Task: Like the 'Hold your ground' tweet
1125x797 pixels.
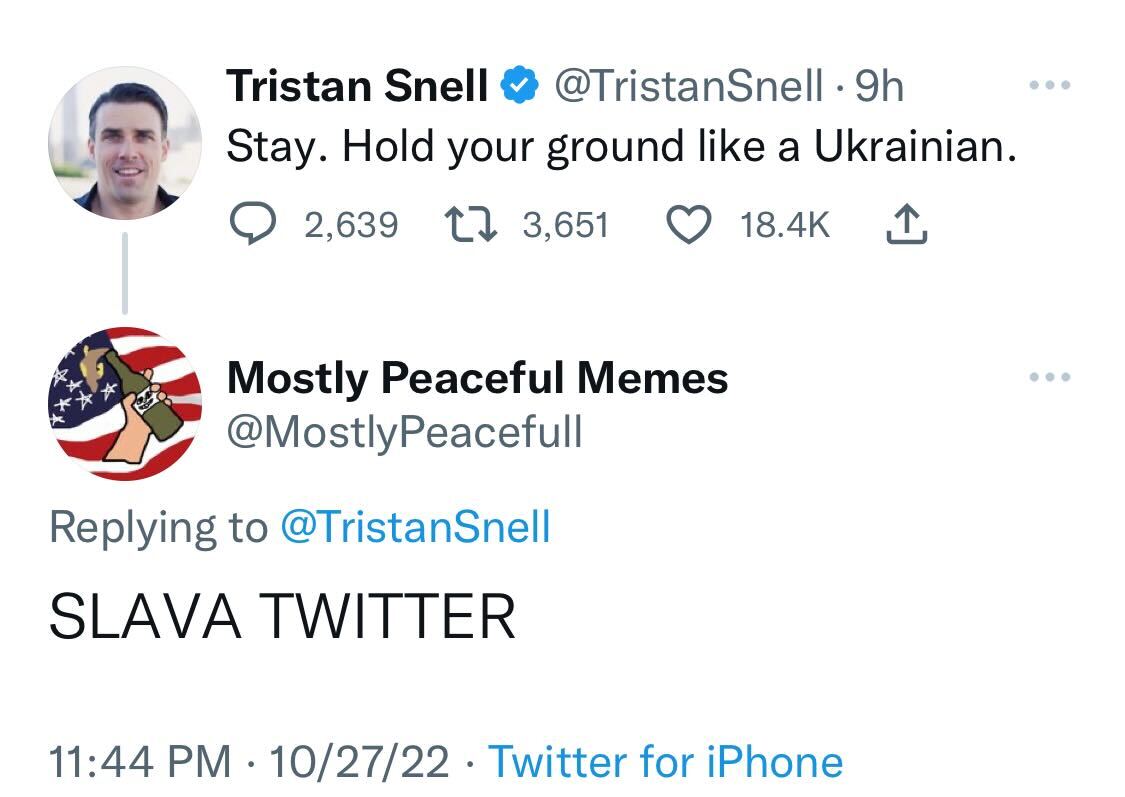Action: (x=686, y=225)
